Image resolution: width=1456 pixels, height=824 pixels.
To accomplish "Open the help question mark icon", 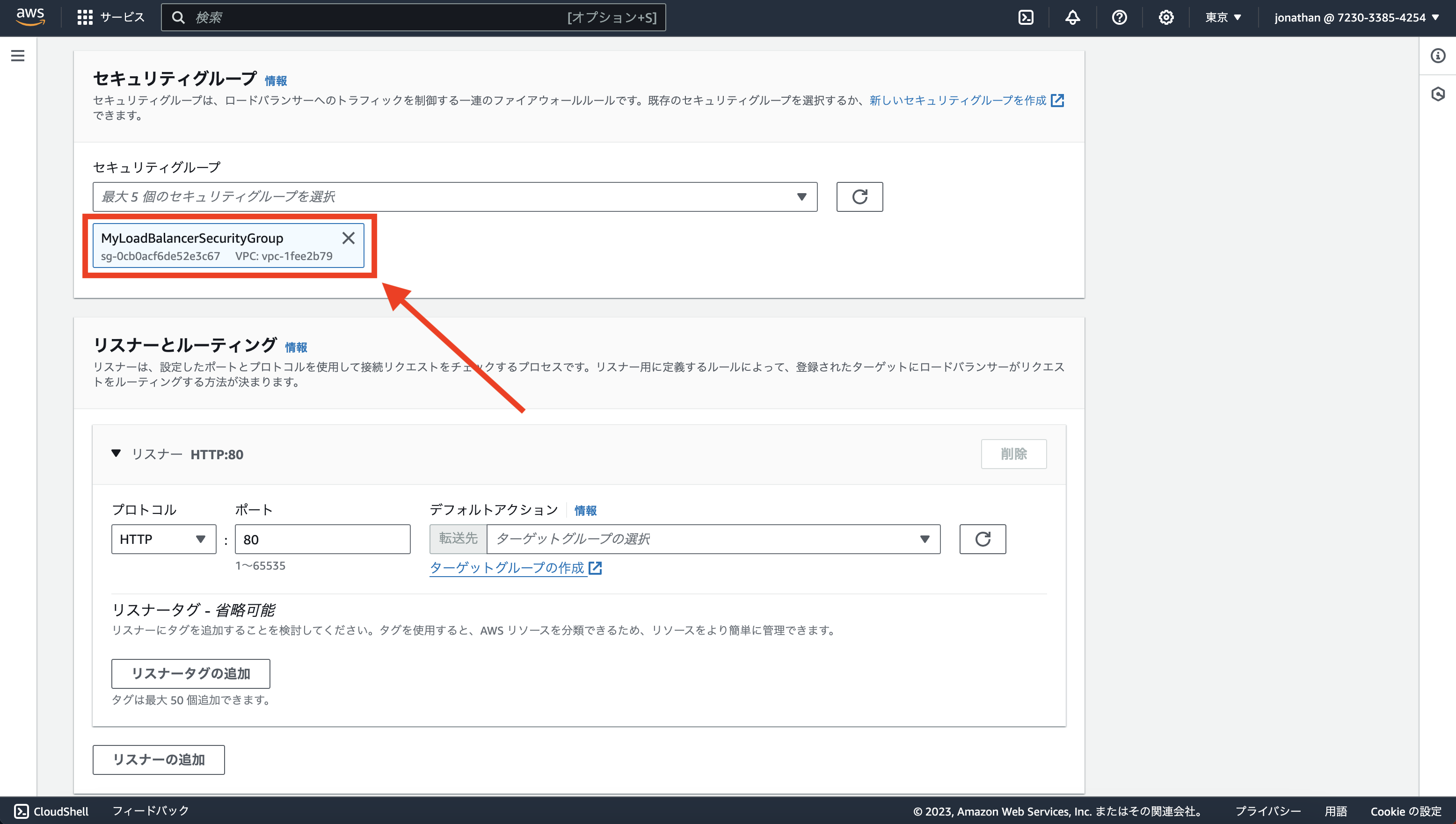I will [x=1119, y=17].
